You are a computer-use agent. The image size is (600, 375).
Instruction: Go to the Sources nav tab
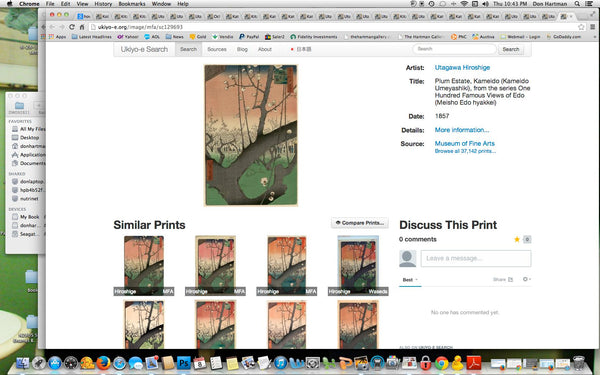point(217,49)
